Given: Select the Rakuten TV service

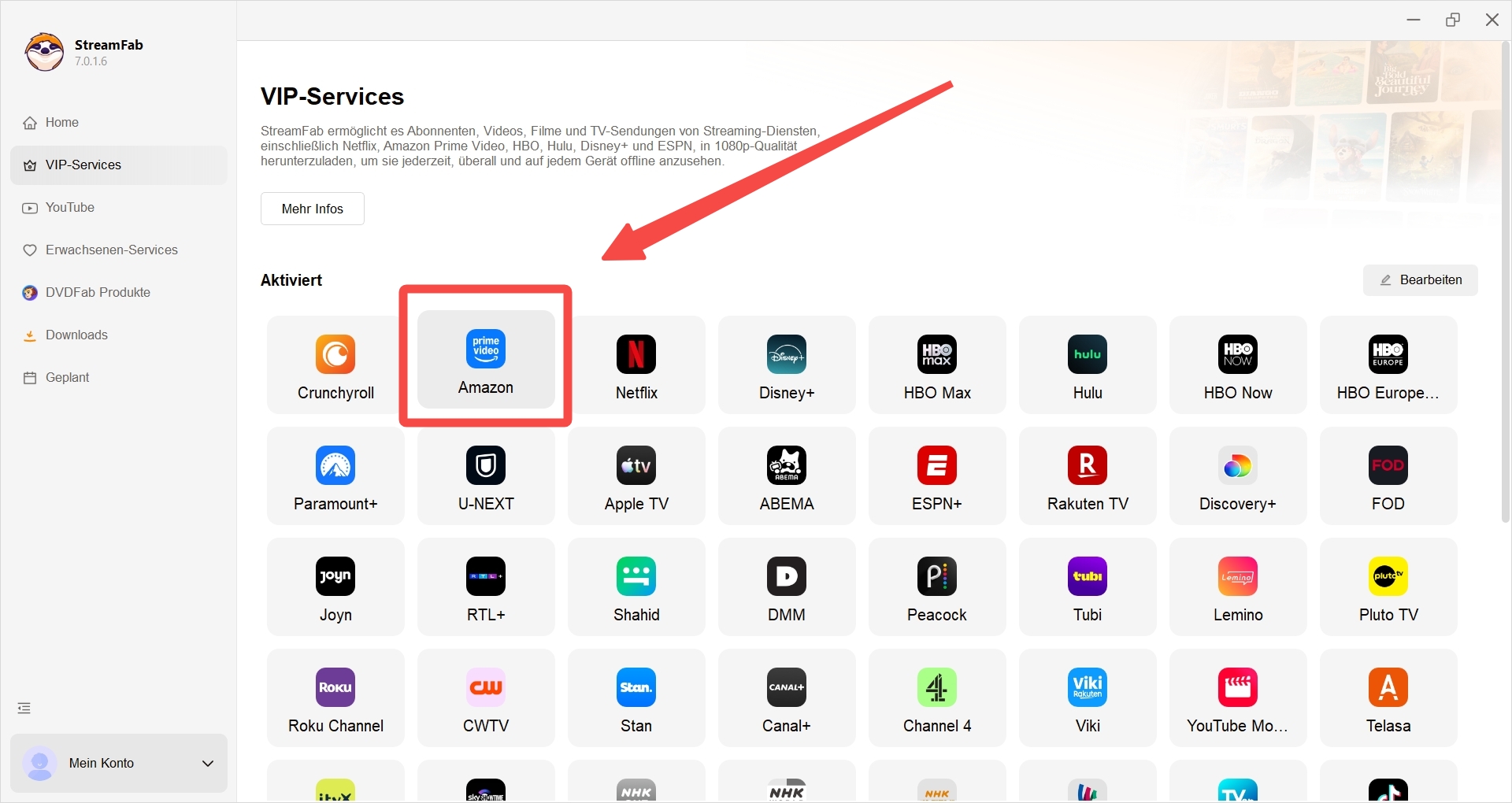Looking at the screenshot, I should click(1088, 476).
